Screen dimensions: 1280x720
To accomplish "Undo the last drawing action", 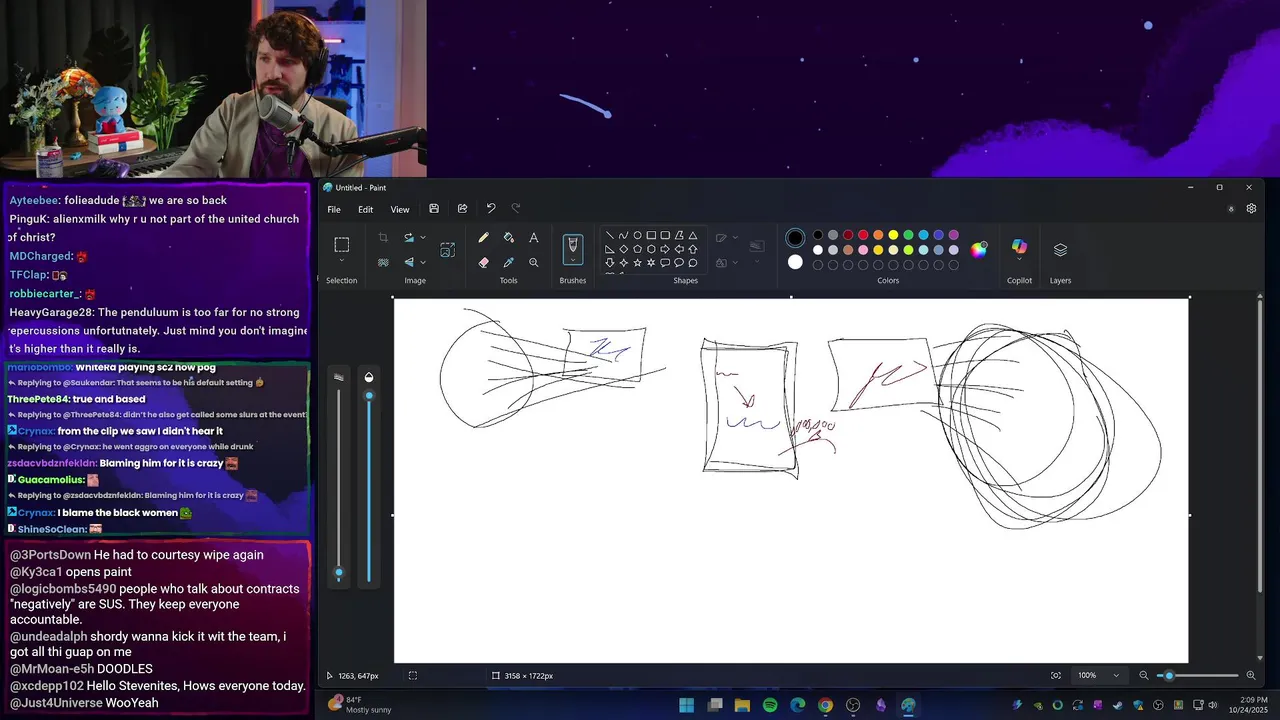I will point(490,209).
